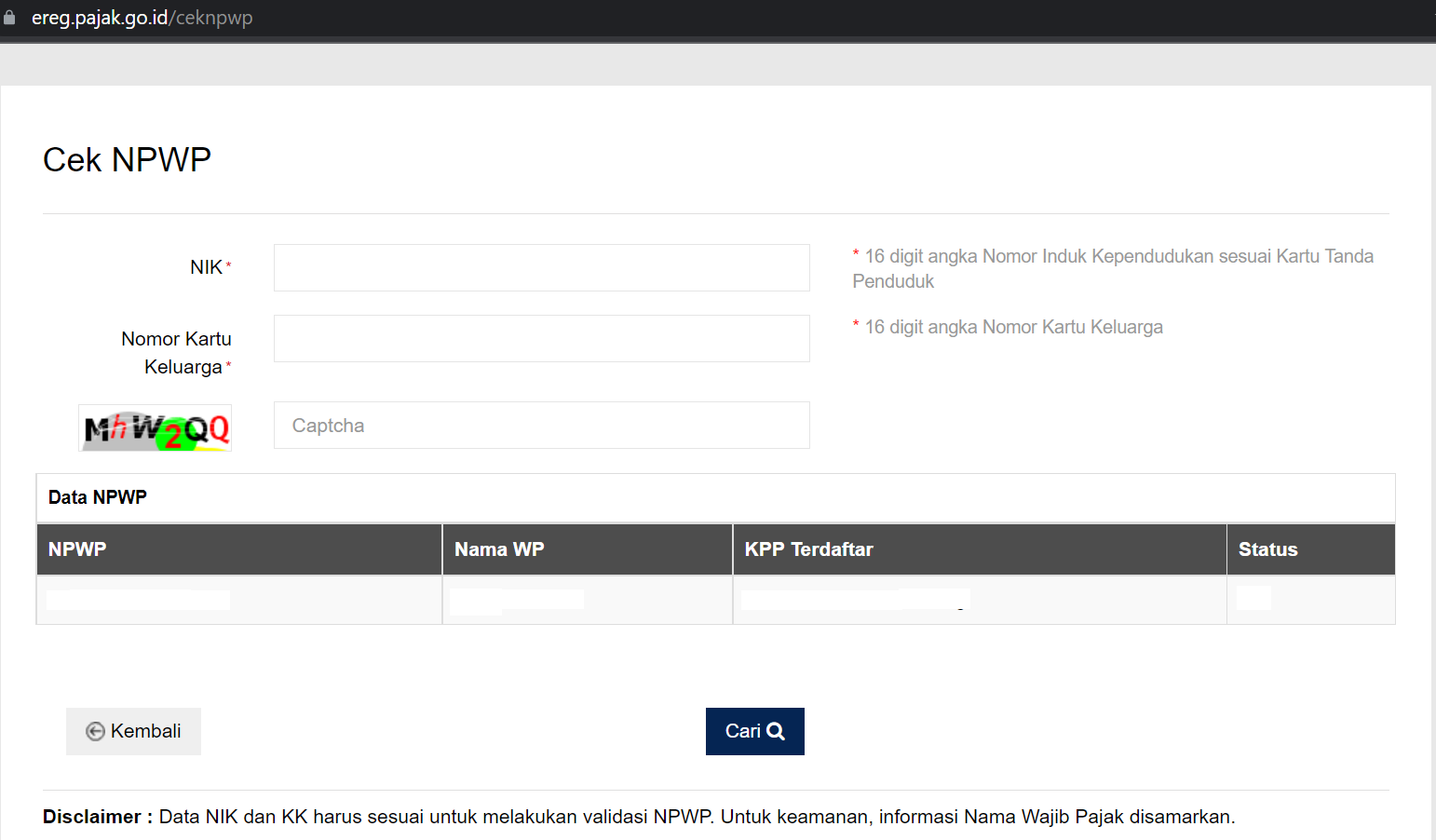This screenshot has height=840, width=1436.
Task: Click the Data NPWP panel title
Action: pyautogui.click(x=98, y=497)
